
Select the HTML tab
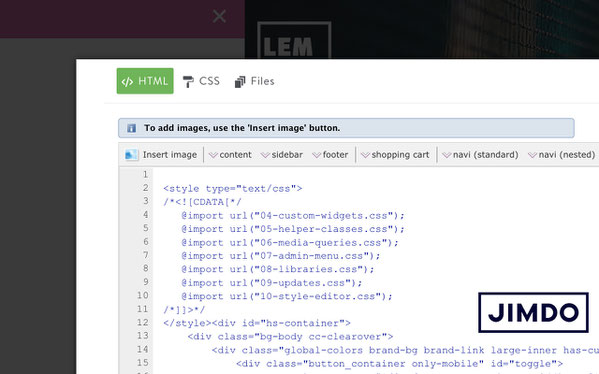[x=145, y=81]
